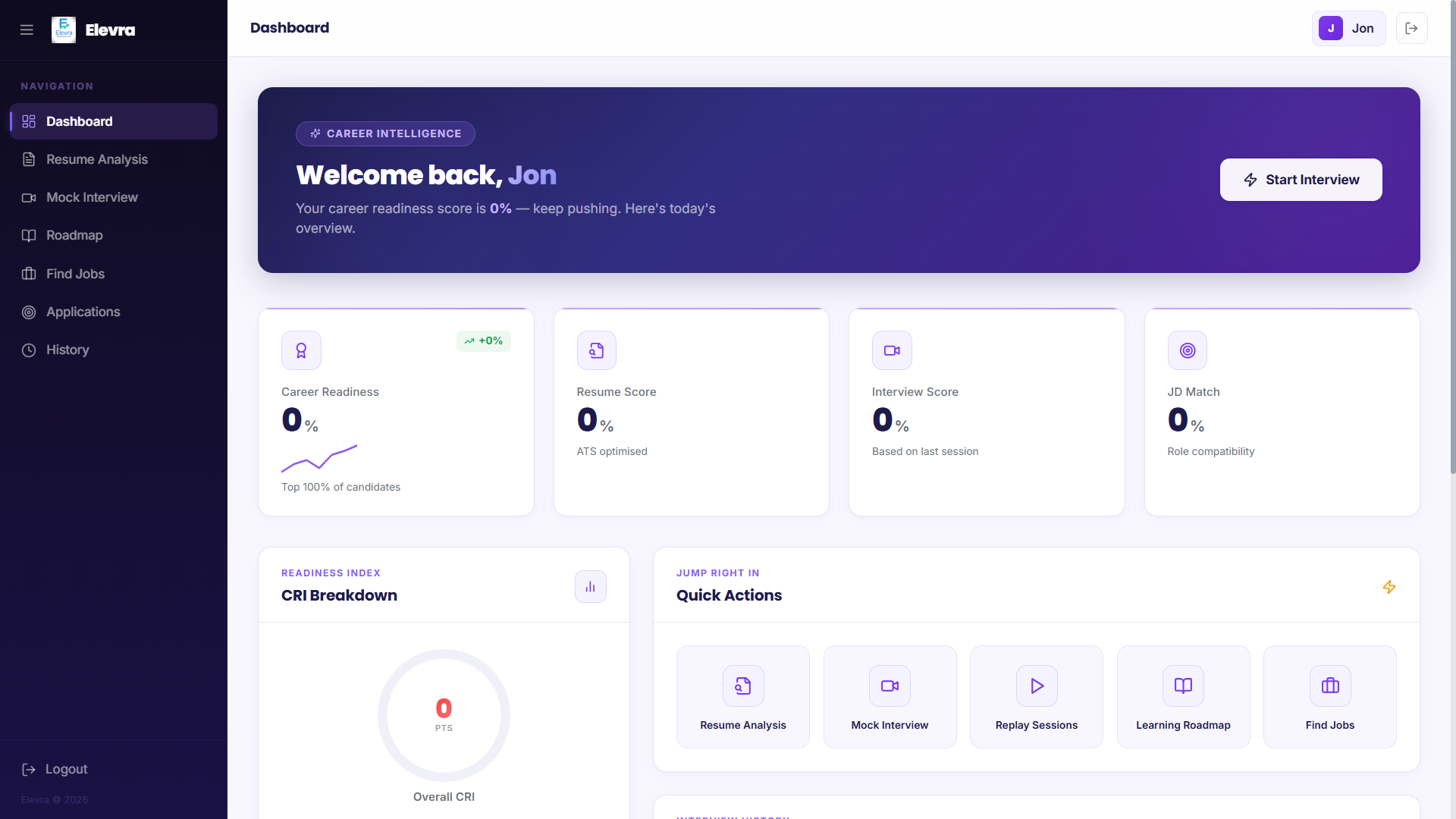Select Roadmap in the navigation
Viewport: 1456px width, 819px height.
click(114, 235)
